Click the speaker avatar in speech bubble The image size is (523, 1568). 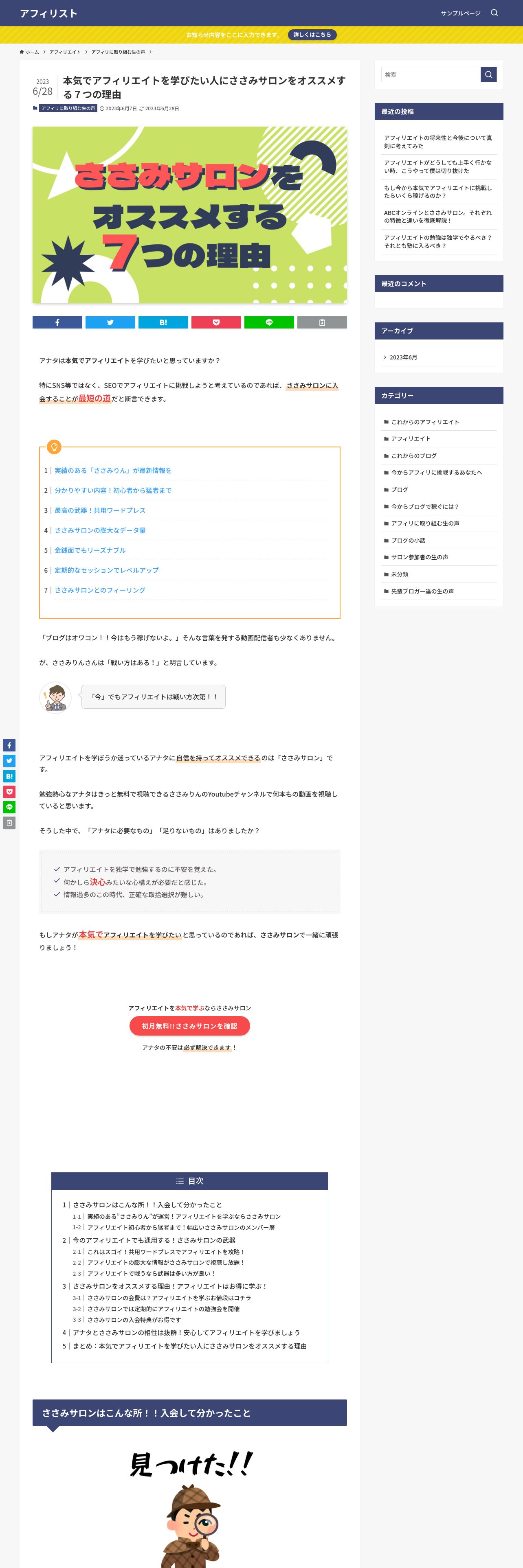pos(55,697)
